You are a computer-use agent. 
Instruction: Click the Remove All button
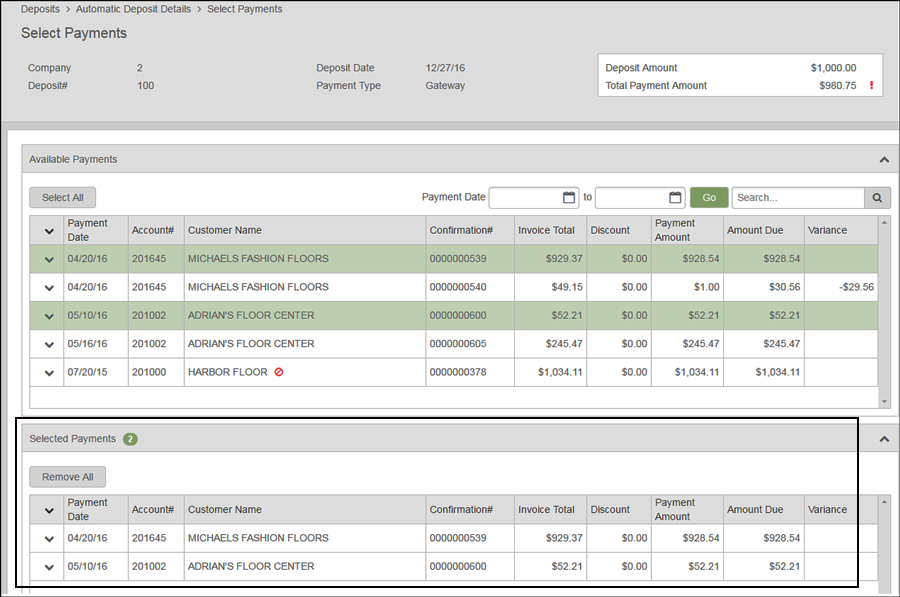click(x=67, y=476)
